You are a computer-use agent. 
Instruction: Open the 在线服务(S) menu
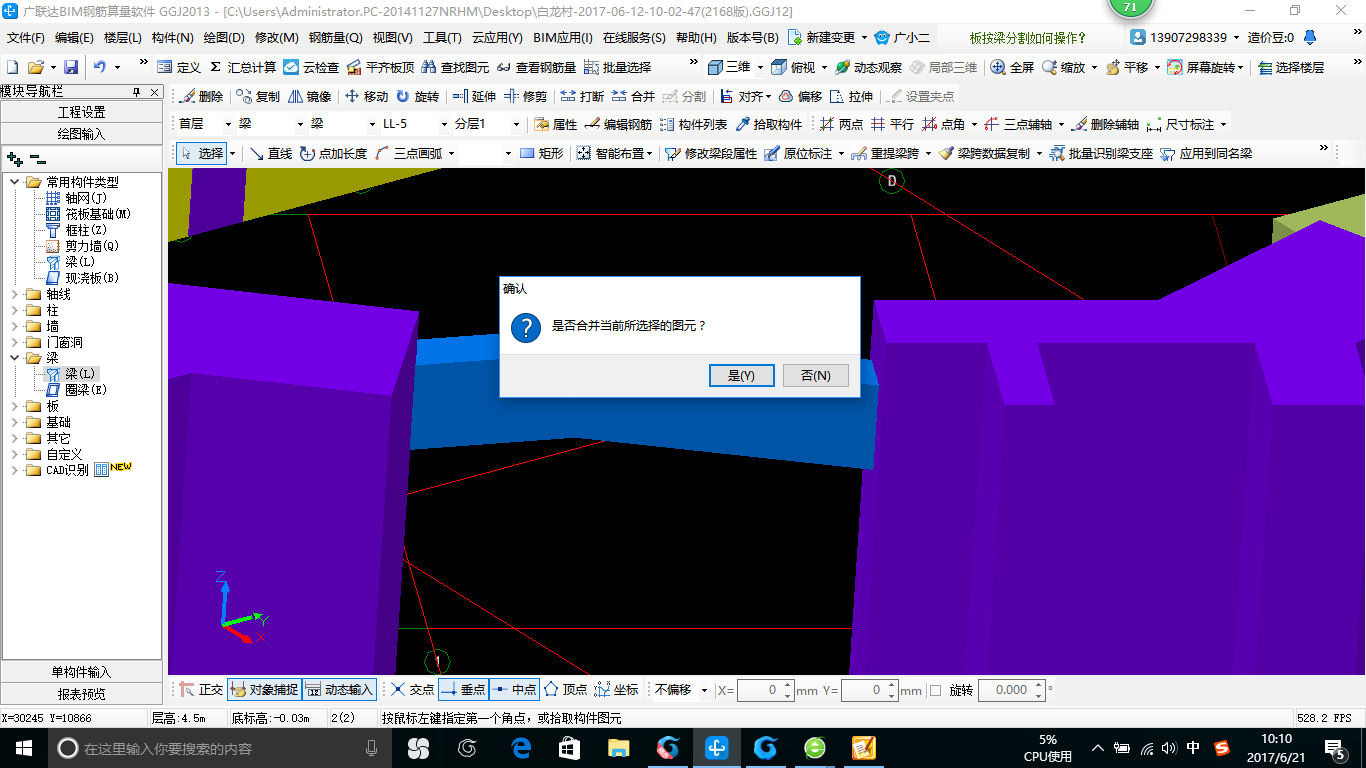(x=634, y=38)
